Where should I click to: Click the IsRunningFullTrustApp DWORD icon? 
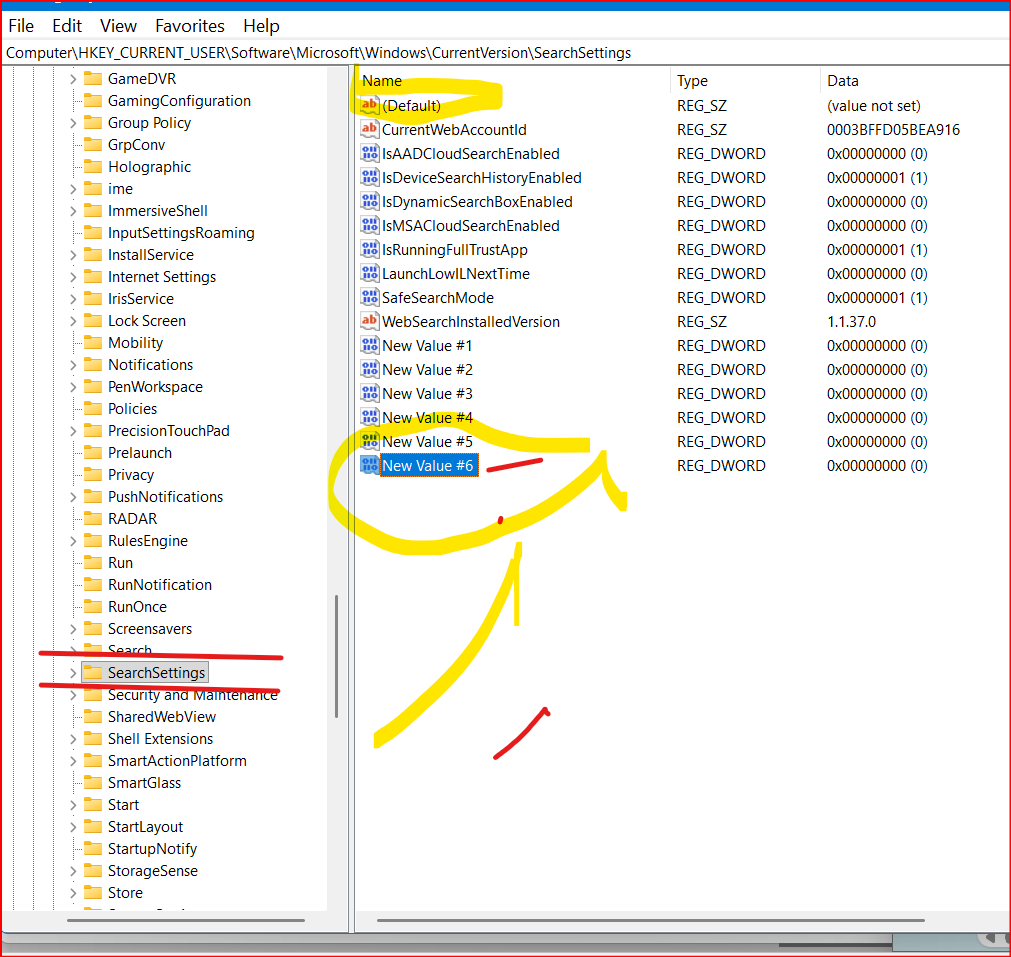[x=369, y=249]
